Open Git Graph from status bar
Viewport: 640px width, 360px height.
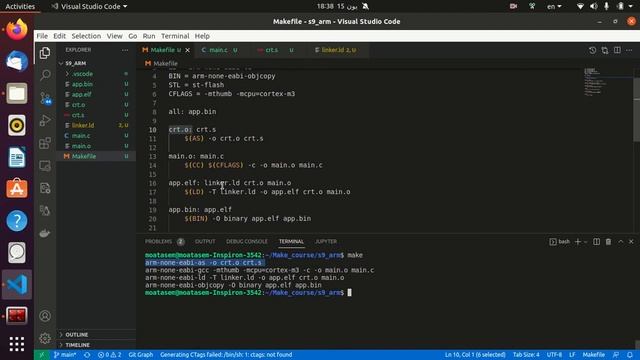(140, 355)
